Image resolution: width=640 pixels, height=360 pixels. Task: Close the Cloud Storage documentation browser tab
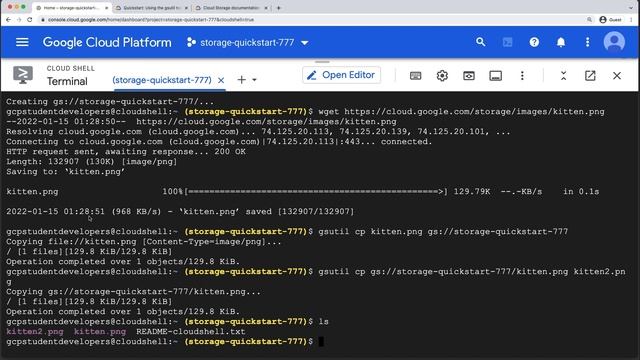pyautogui.click(x=266, y=8)
